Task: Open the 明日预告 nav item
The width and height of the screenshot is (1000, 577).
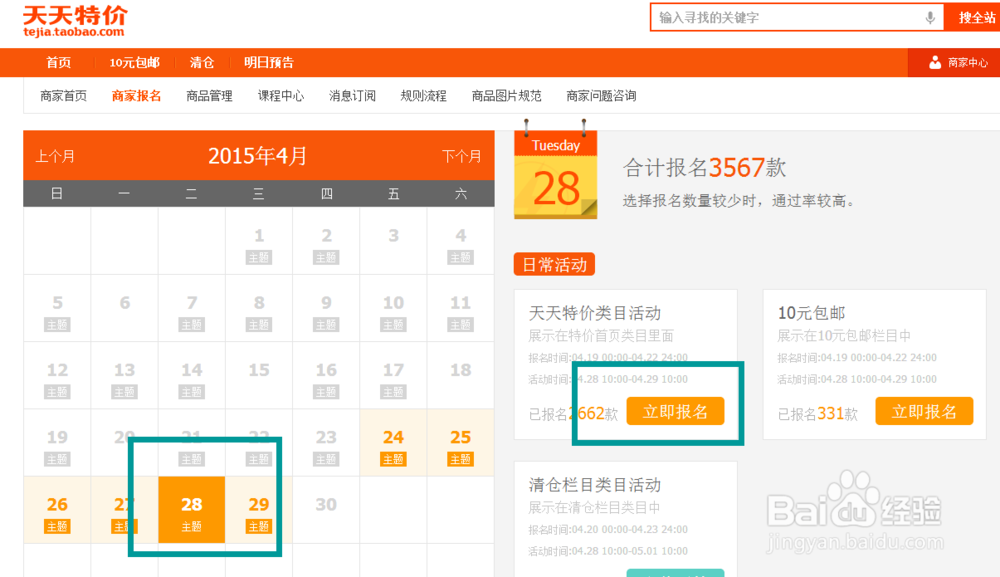Action: [268, 62]
